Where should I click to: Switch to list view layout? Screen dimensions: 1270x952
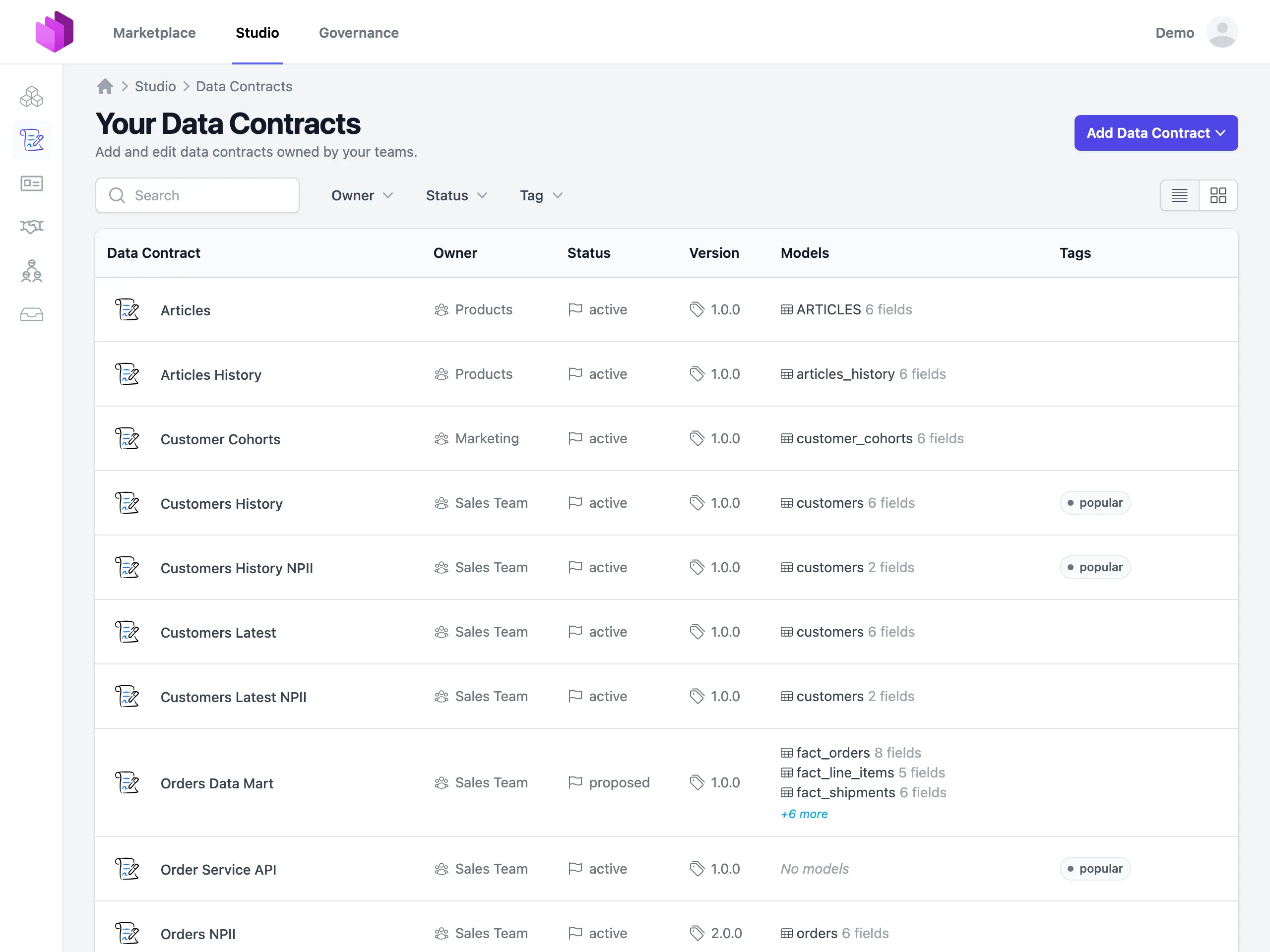click(x=1179, y=196)
